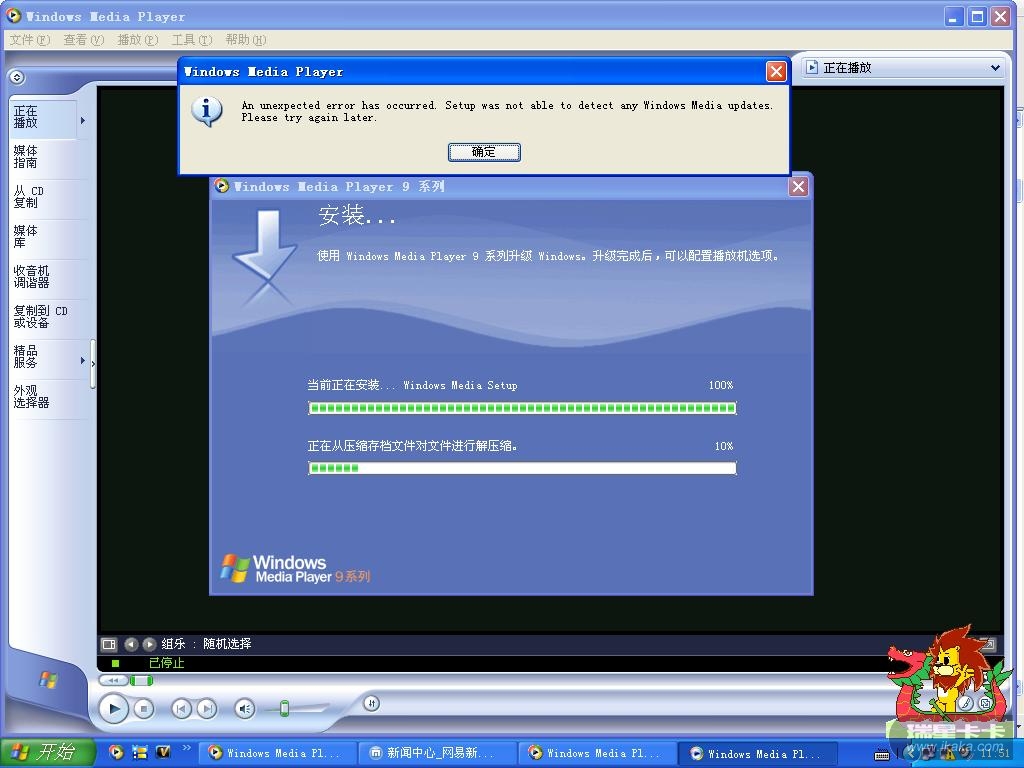
Task: Collapse the sidebar taskbar handle
Action: pos(93,364)
